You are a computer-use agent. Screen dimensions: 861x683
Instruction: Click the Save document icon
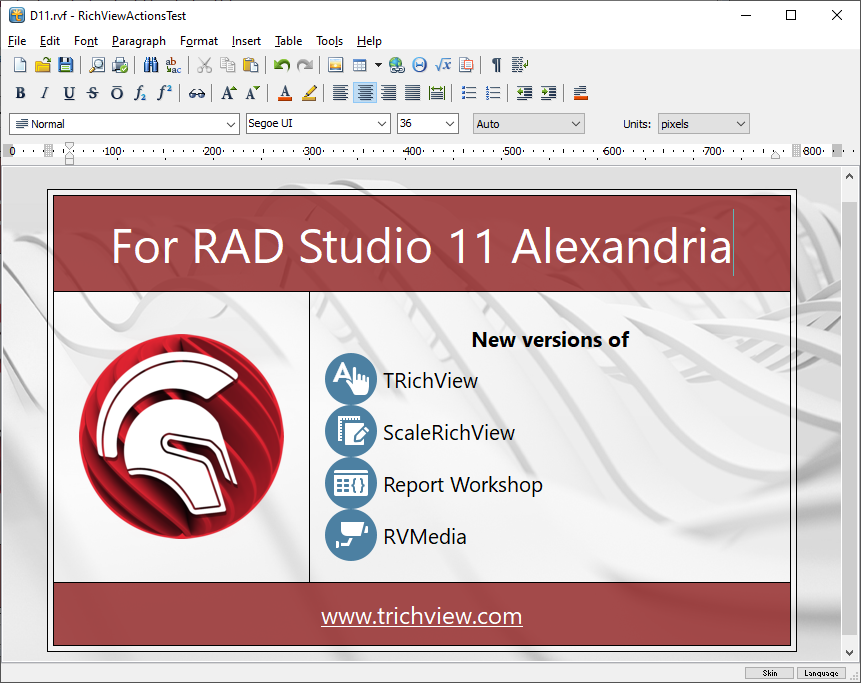[66, 66]
